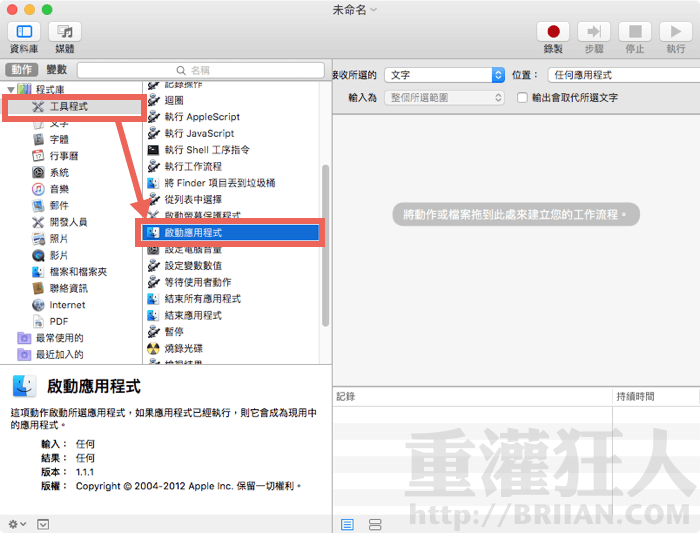Screen dimensions: 700x533
Task: Collapse the 程式庫 disclosure triangle
Action: [x=10, y=89]
